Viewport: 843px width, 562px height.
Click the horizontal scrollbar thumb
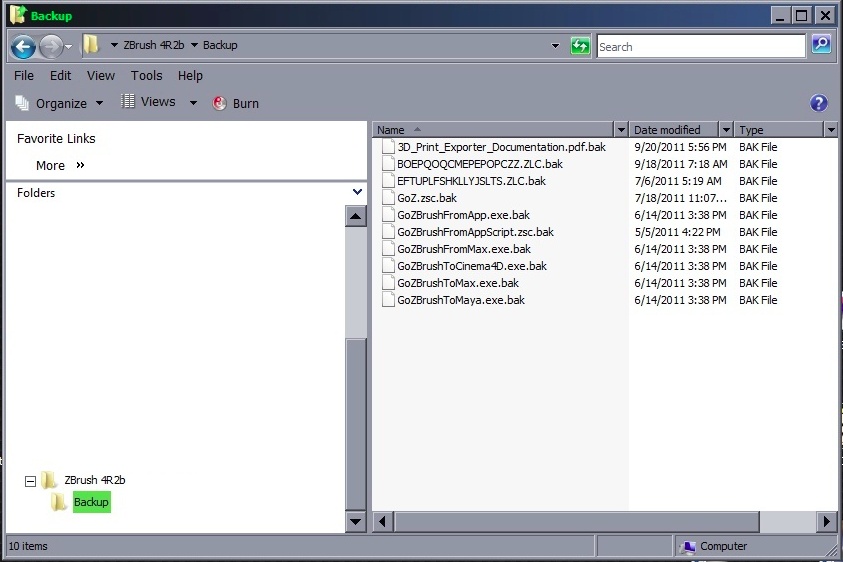pyautogui.click(x=577, y=521)
